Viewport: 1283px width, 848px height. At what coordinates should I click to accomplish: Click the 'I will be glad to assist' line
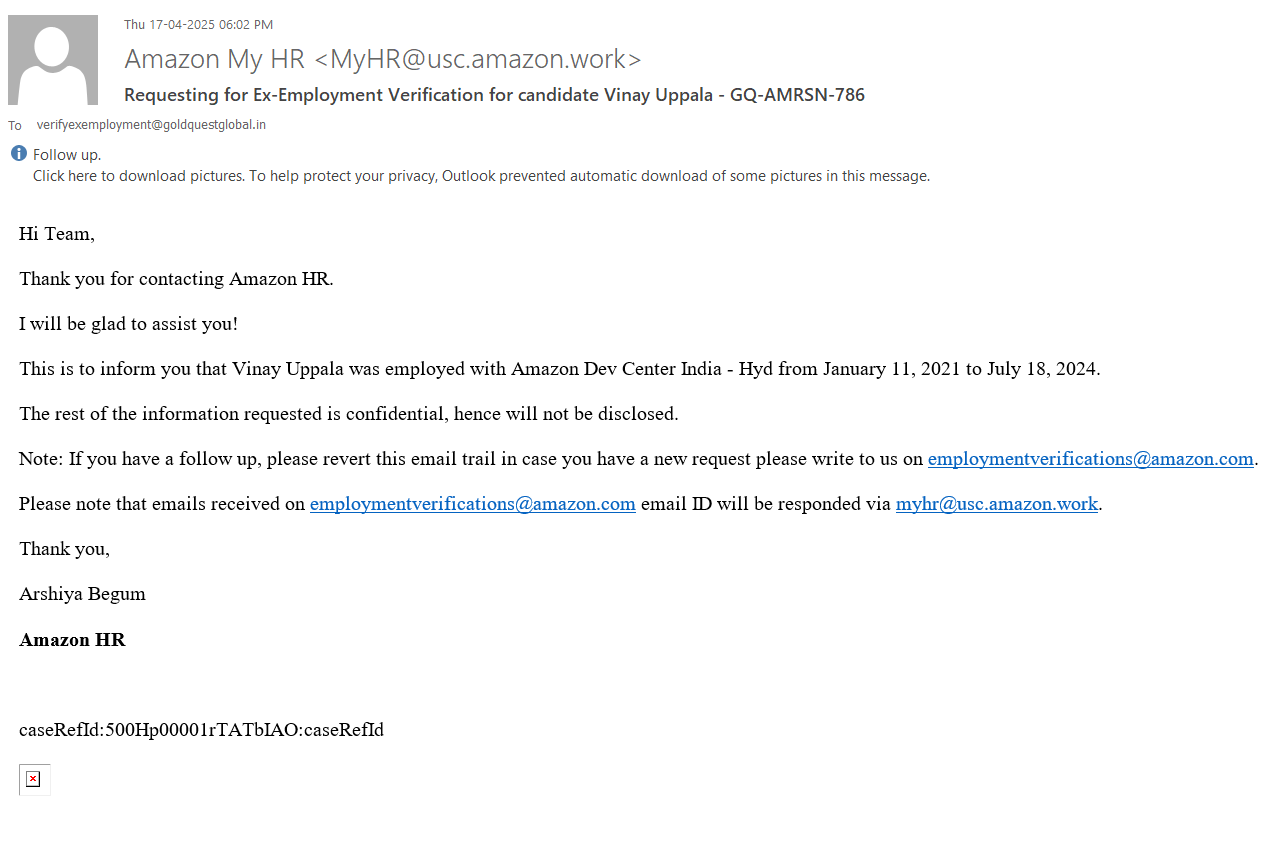(128, 324)
